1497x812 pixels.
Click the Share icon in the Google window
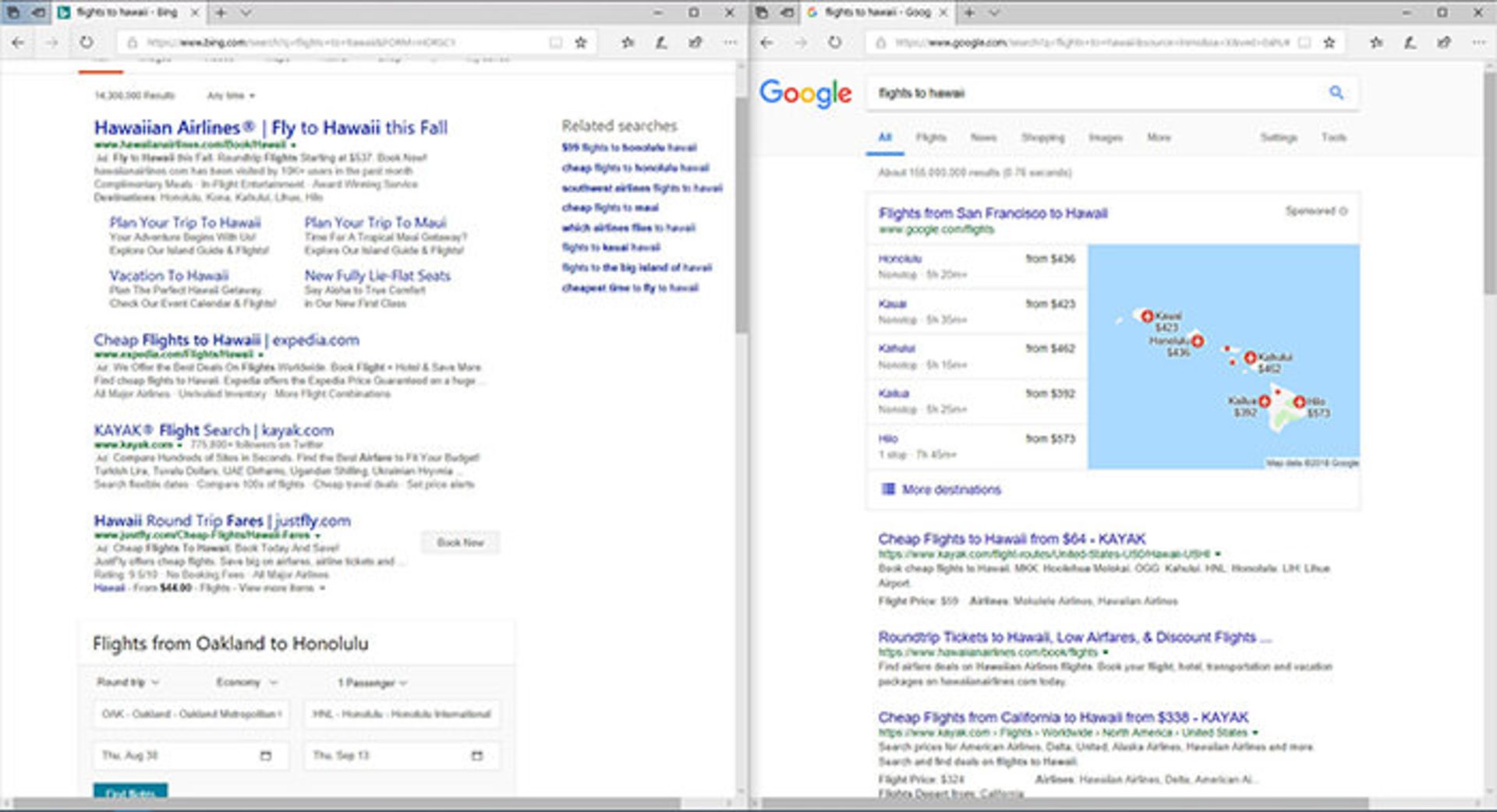(x=1444, y=42)
